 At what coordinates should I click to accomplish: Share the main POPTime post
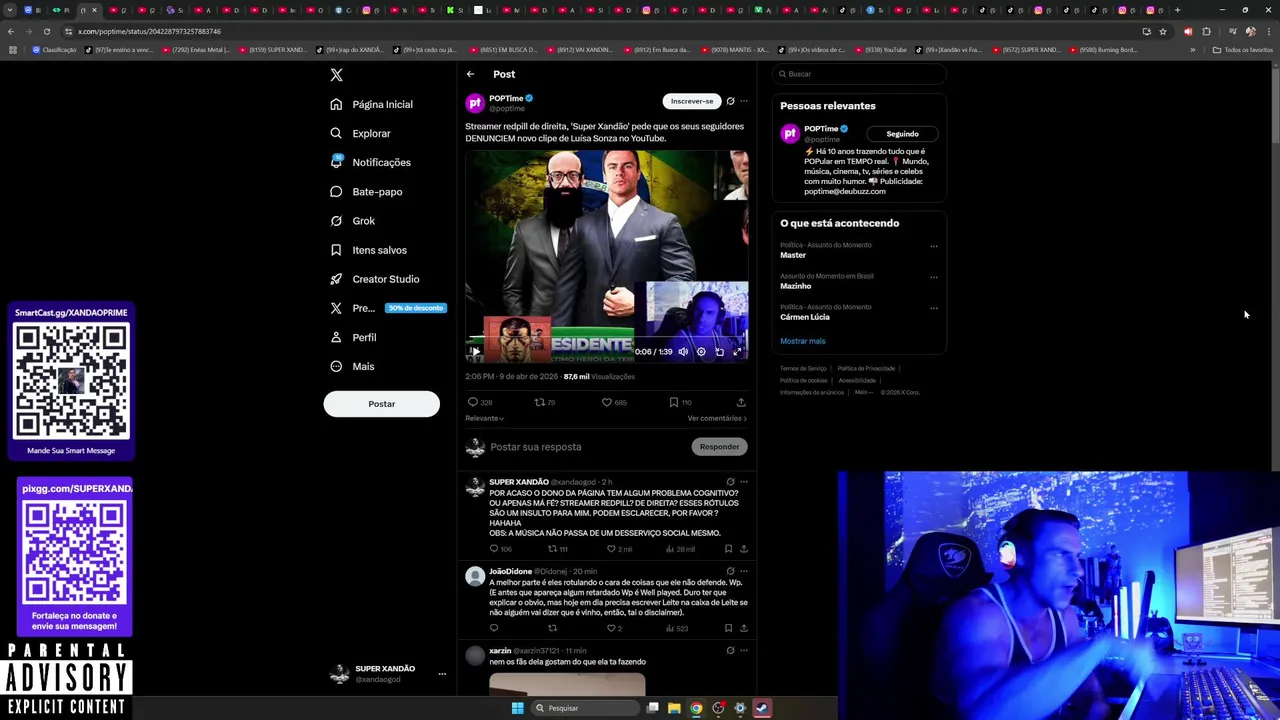point(741,402)
